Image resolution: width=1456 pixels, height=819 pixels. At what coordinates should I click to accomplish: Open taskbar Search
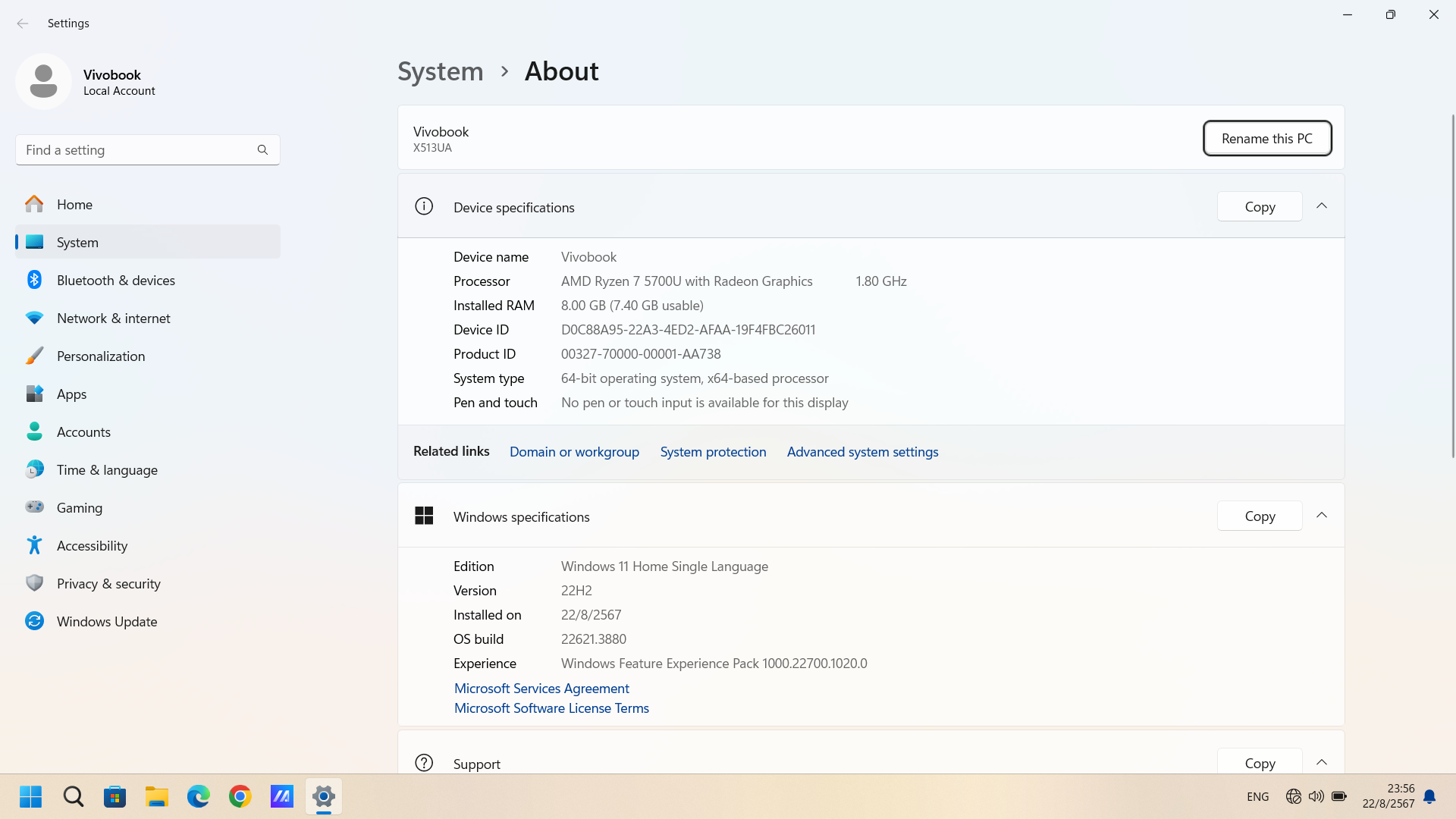(73, 796)
